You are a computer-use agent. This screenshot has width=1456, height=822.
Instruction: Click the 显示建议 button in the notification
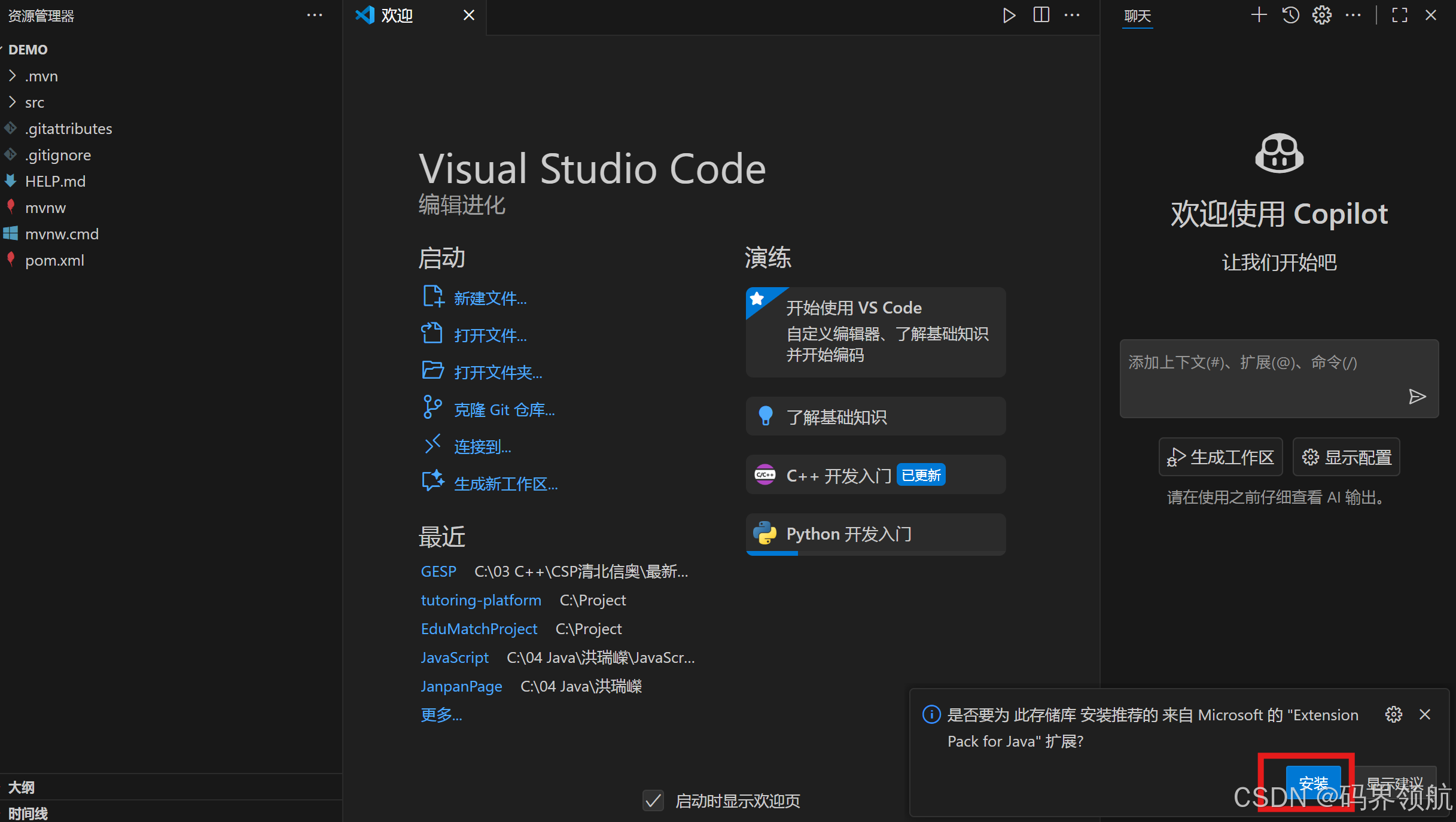[x=1394, y=783]
